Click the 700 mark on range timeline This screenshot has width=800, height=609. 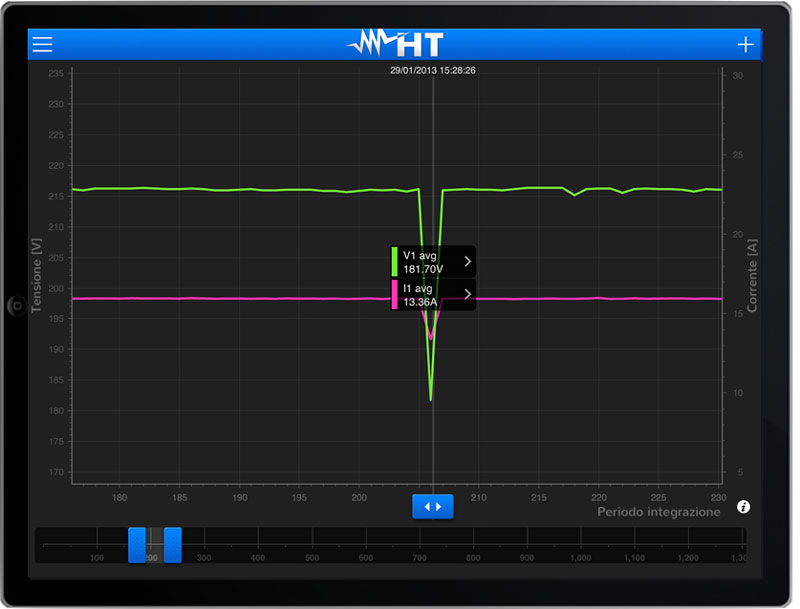point(420,557)
